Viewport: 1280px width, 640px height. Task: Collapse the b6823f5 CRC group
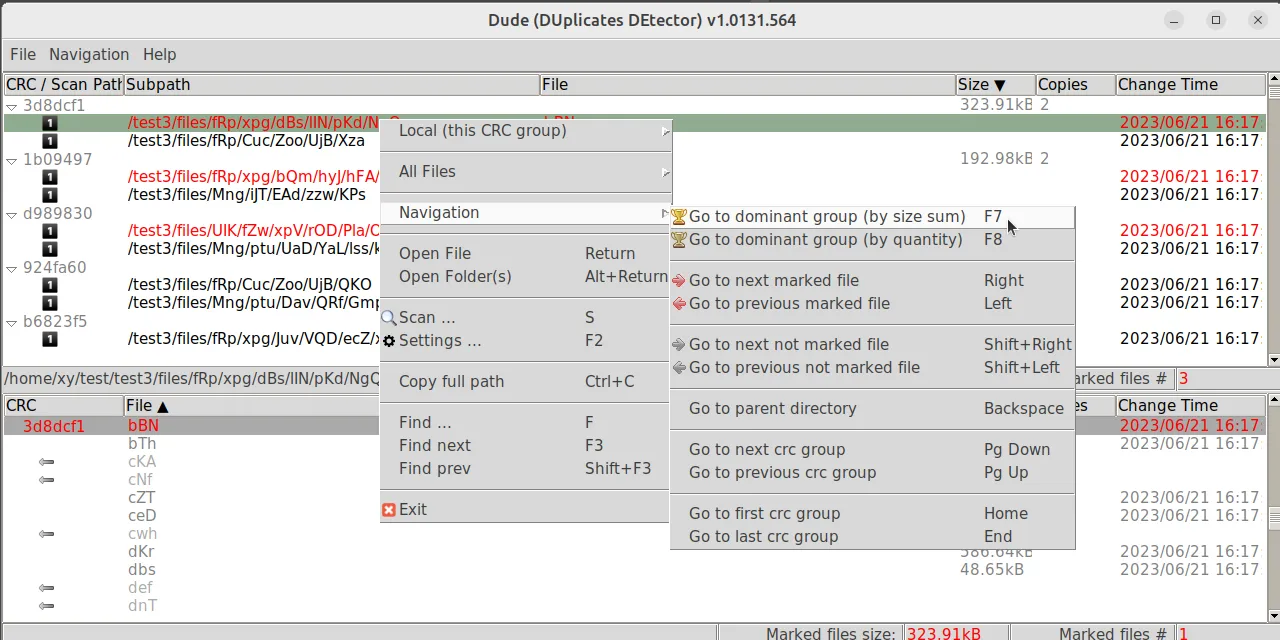coord(12,321)
